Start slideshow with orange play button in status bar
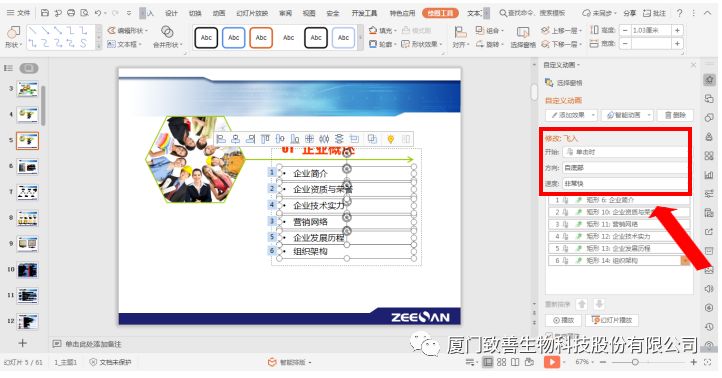The image size is (722, 378). (x=551, y=362)
